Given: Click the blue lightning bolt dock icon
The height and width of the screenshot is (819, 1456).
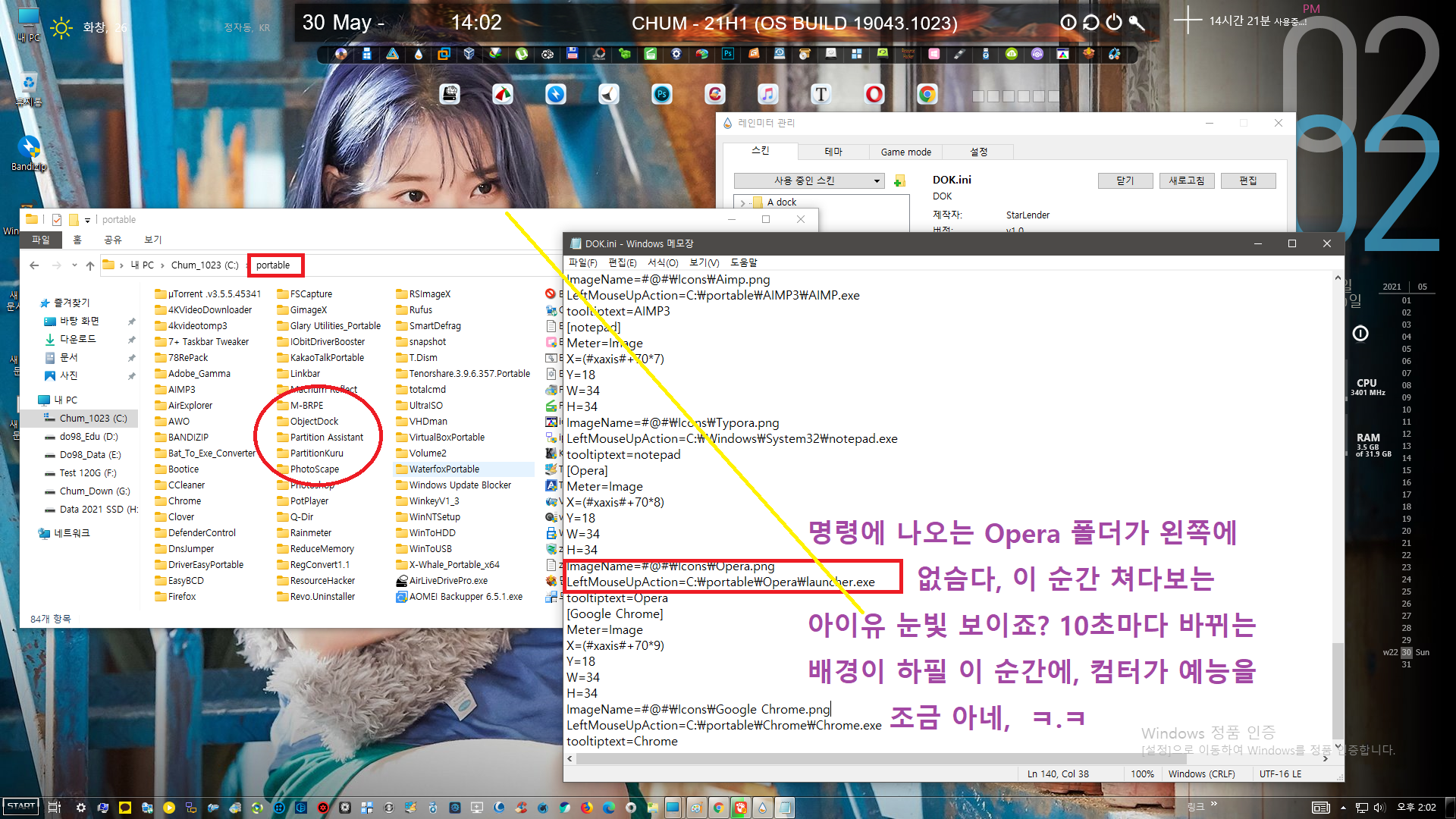Looking at the screenshot, I should 555,94.
